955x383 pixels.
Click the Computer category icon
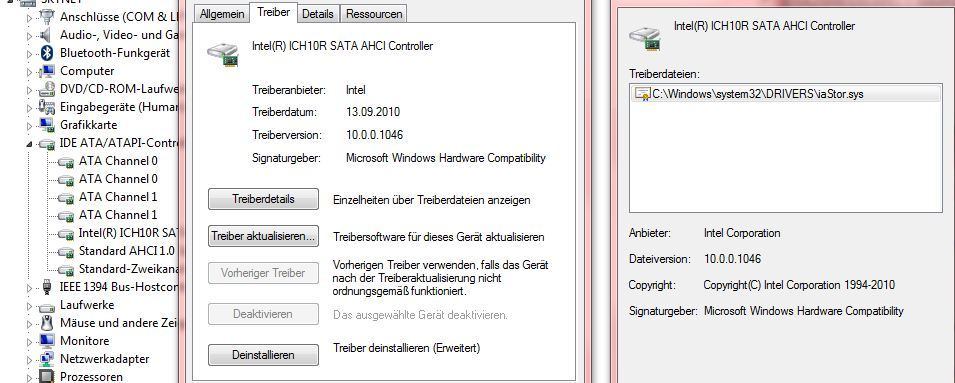point(46,71)
